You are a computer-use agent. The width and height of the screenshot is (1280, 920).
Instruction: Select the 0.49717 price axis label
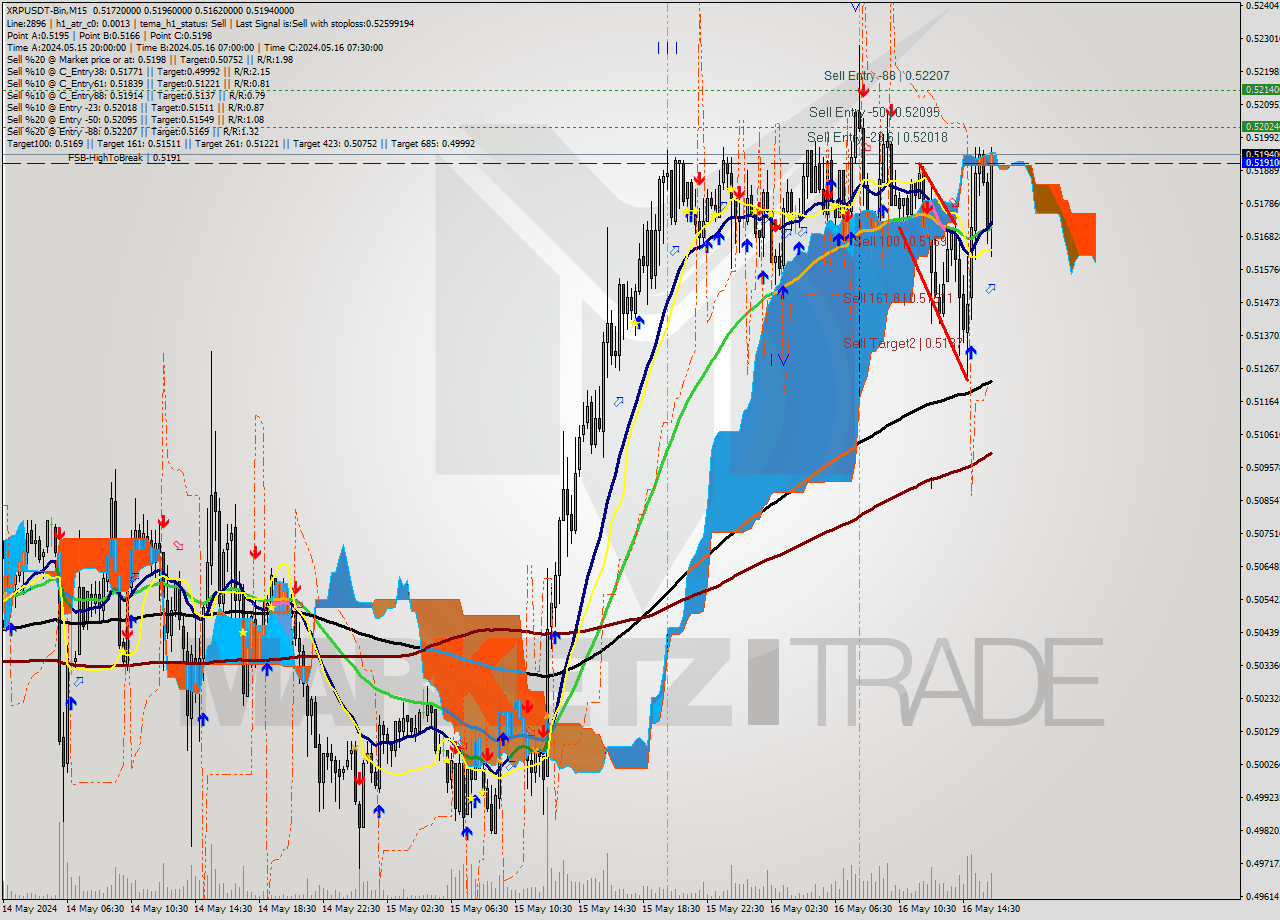tap(1262, 863)
